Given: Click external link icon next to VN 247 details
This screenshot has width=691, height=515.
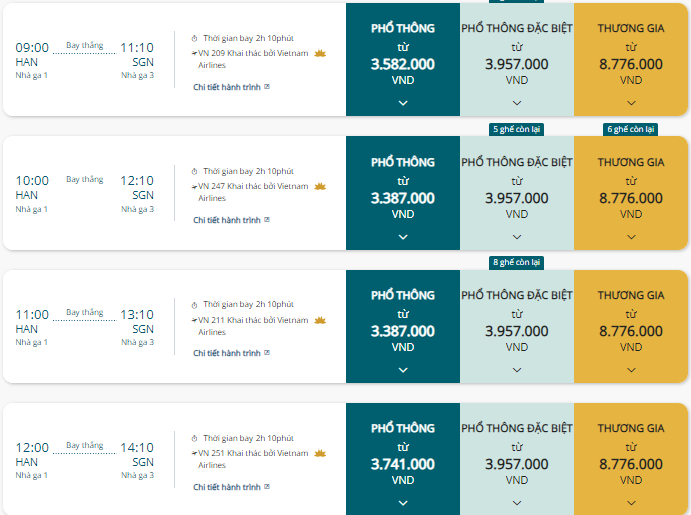Looking at the screenshot, I should tap(267, 220).
